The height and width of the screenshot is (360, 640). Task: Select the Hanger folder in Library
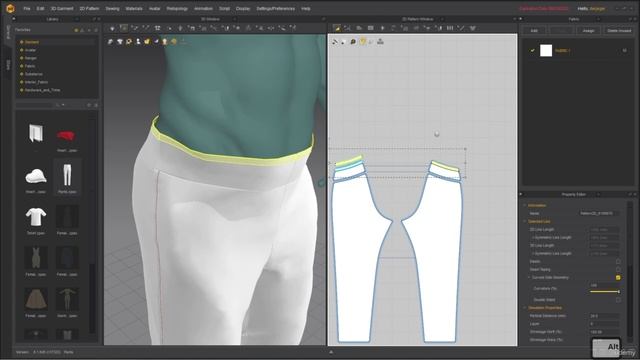31,58
